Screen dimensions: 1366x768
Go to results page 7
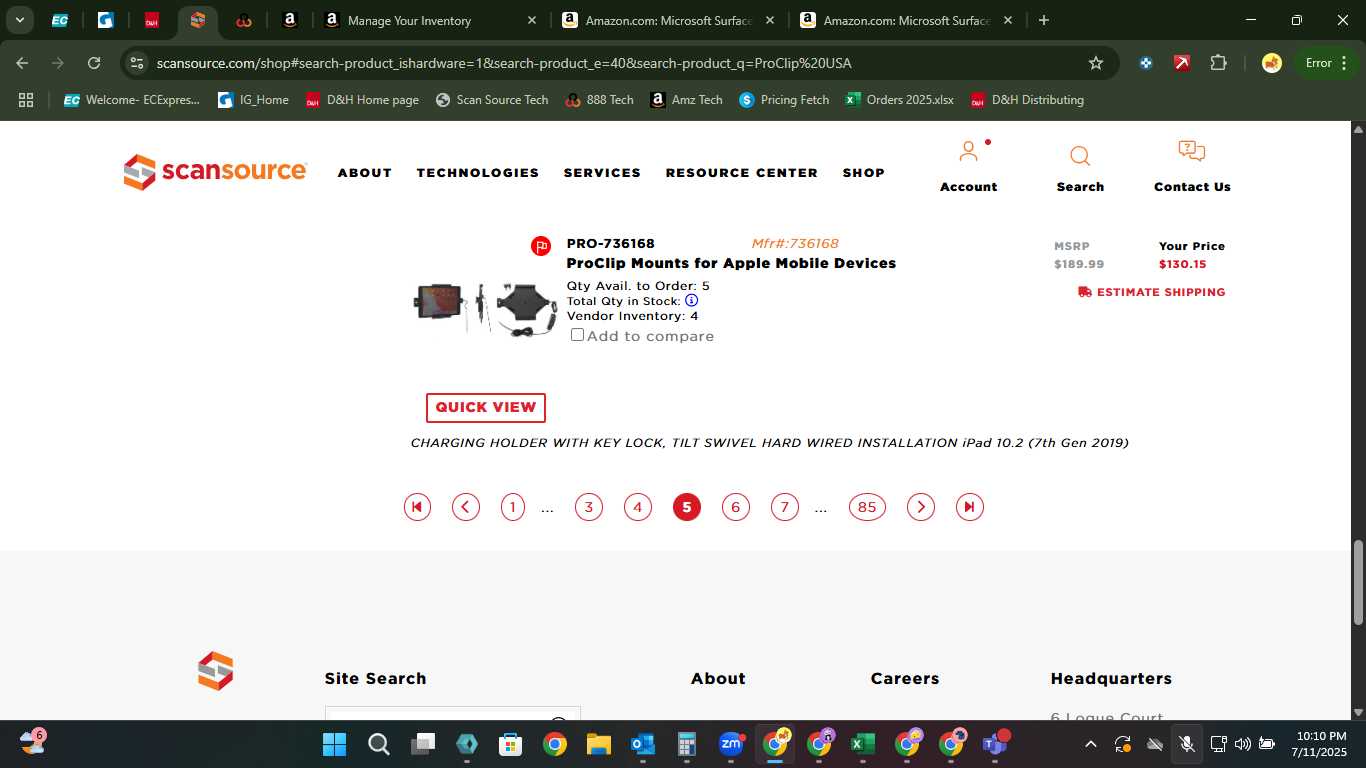785,507
